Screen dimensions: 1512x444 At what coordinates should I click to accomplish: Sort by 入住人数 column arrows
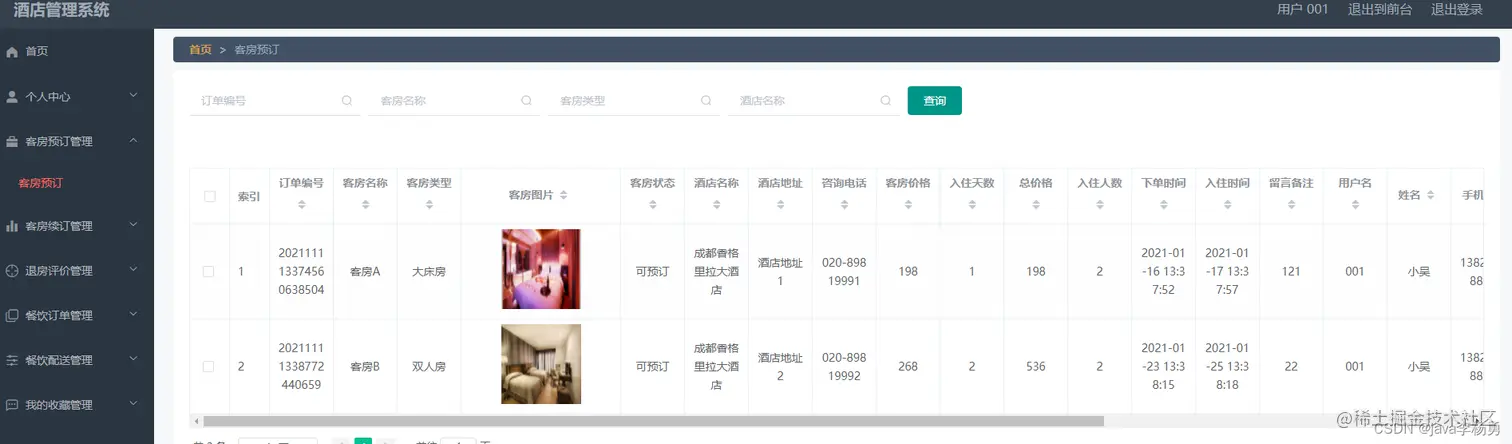point(1100,204)
